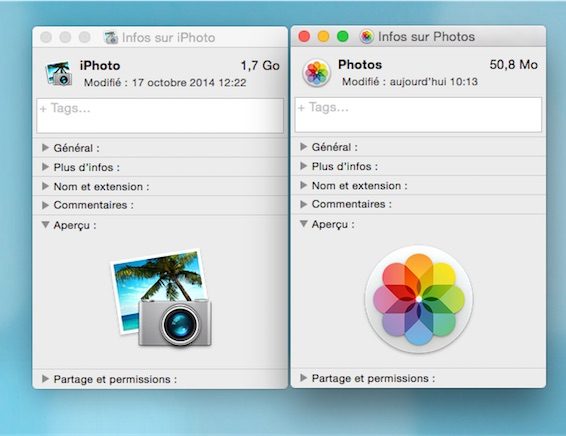Minimize the Infos sur Photos window
This screenshot has width=566, height=436.
point(323,36)
